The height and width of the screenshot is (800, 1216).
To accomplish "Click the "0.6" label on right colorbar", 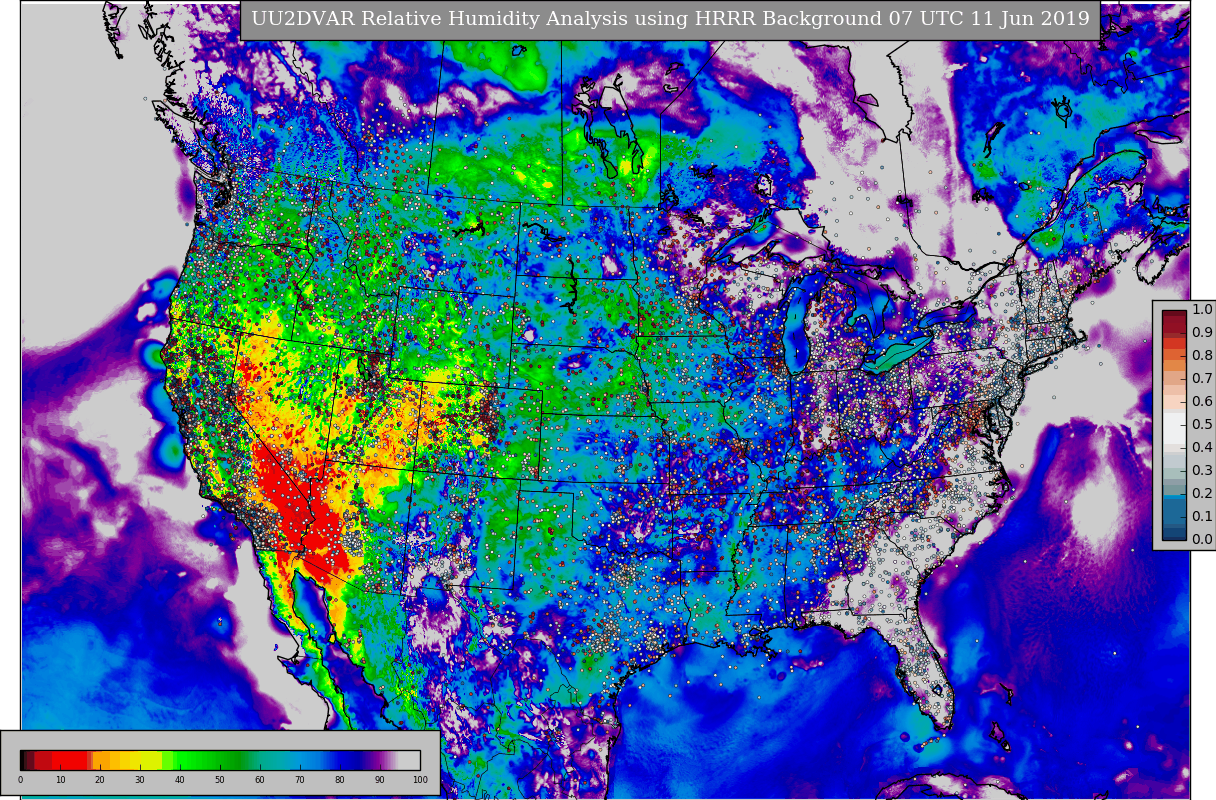I will [x=1202, y=402].
